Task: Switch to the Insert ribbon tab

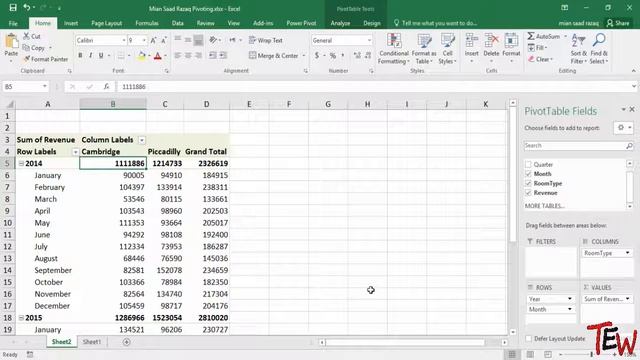Action: click(x=71, y=23)
